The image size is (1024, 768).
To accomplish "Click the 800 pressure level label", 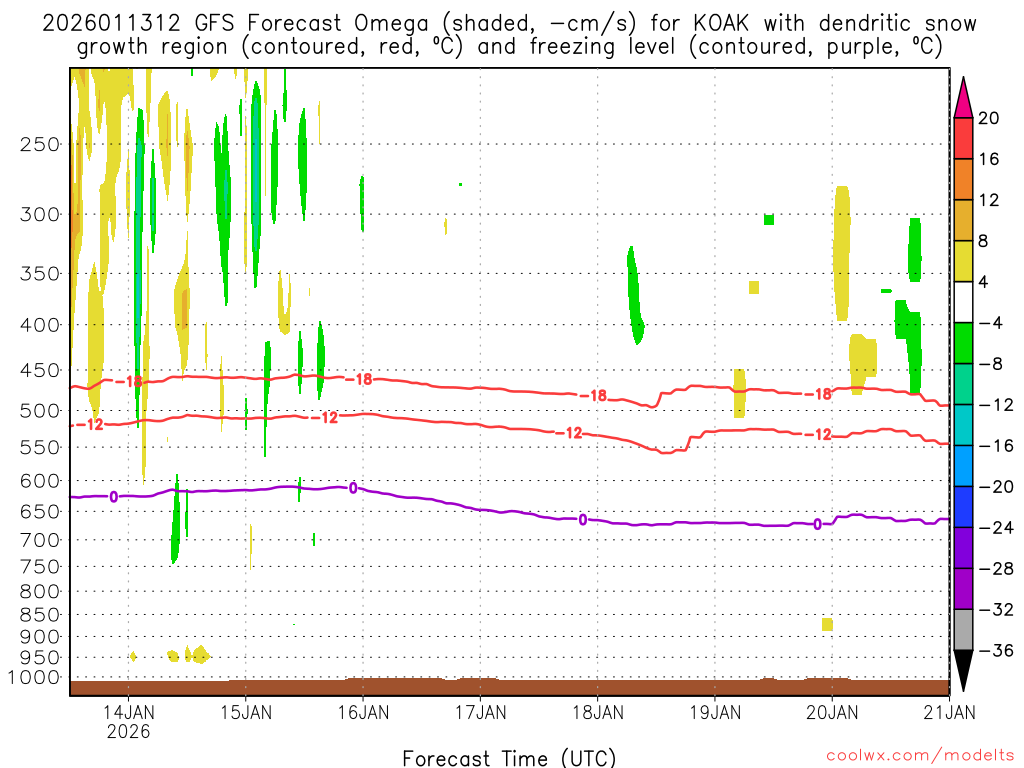I will point(40,592).
